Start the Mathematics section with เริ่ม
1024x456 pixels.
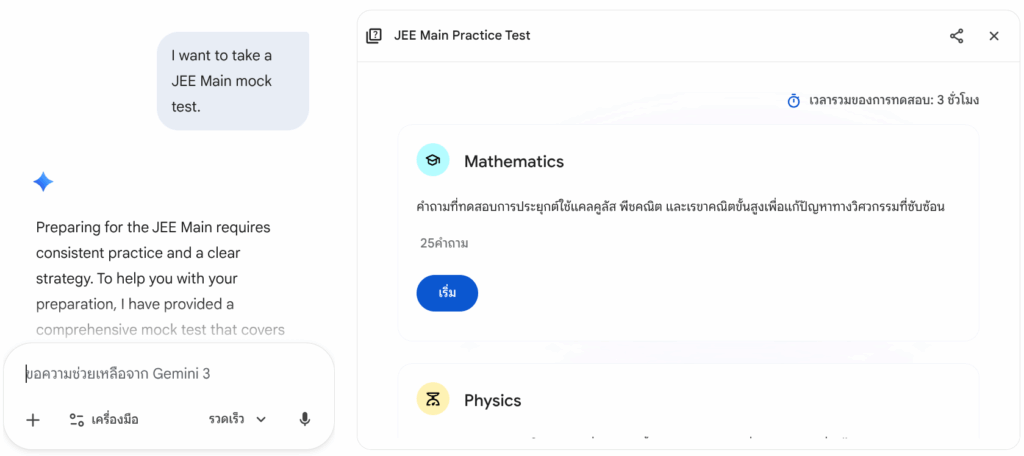(x=447, y=293)
